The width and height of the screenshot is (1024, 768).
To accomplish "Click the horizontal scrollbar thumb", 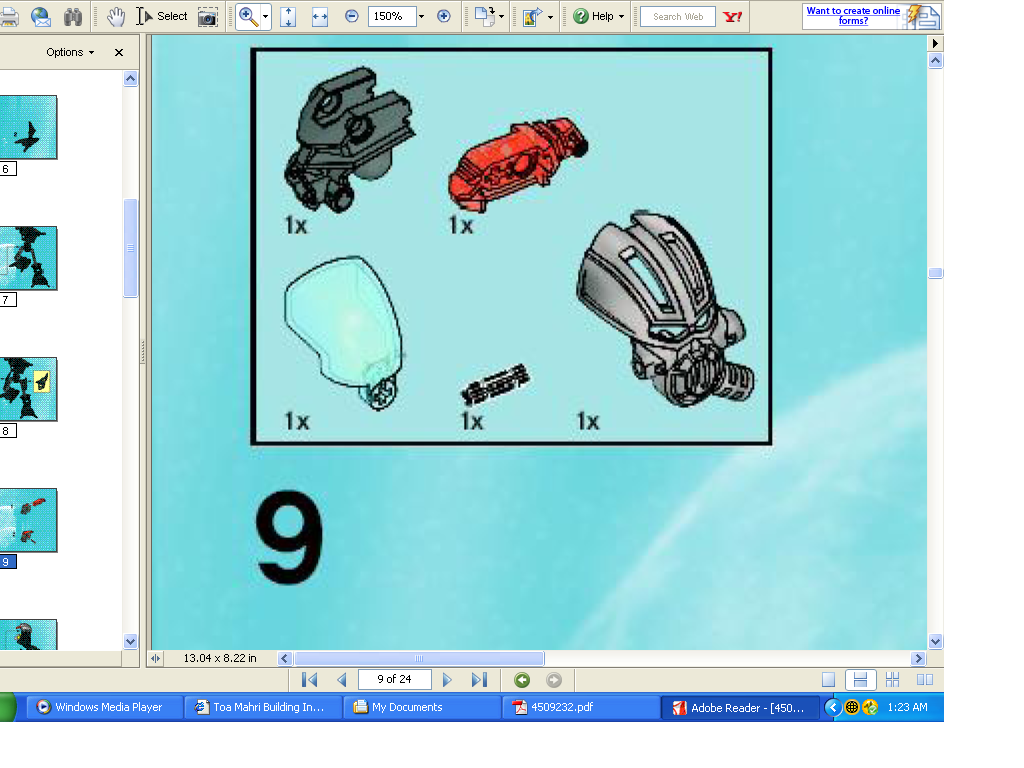I will tap(419, 658).
